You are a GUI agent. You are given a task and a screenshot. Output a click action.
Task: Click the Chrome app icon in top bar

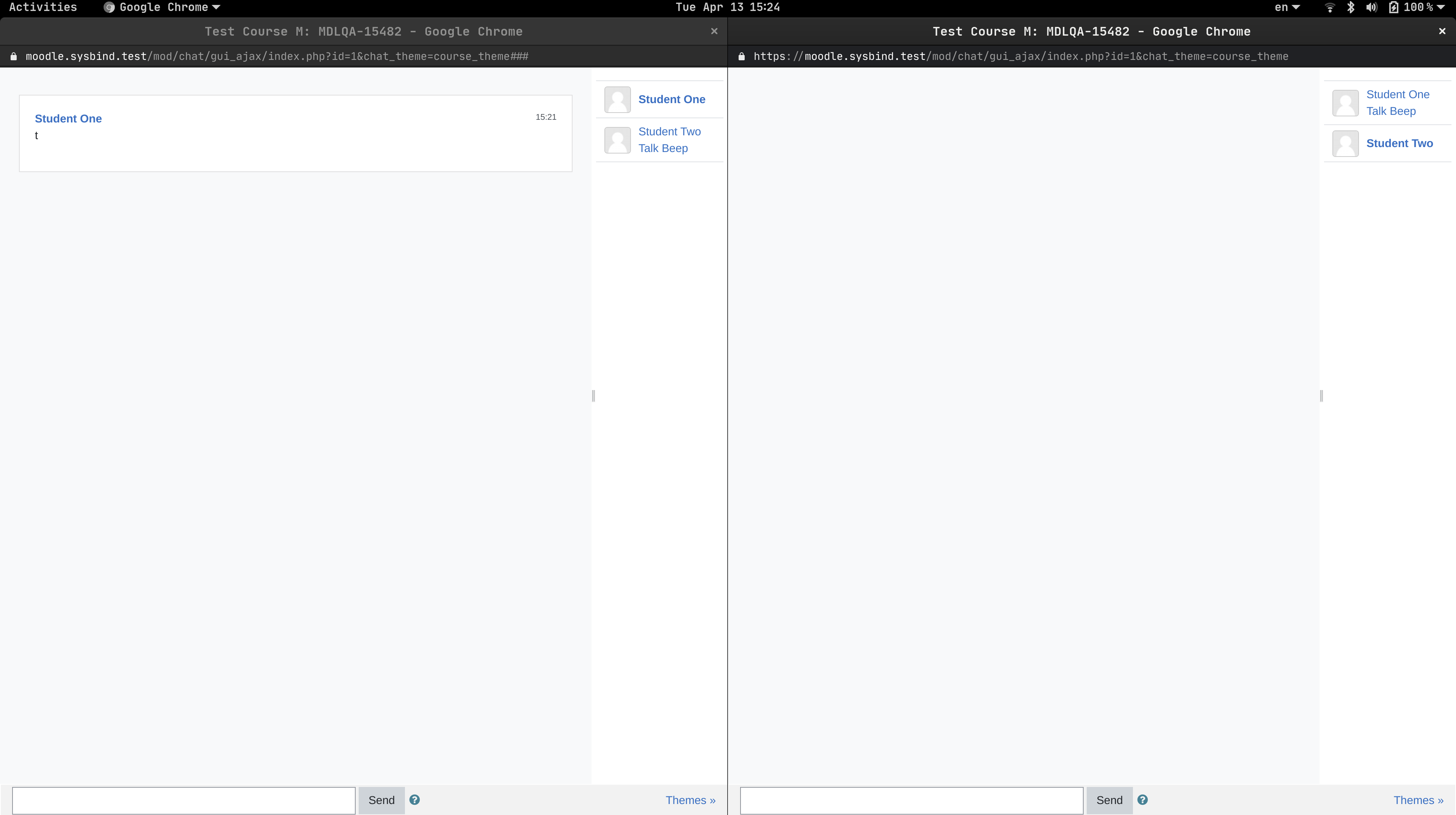click(x=109, y=7)
